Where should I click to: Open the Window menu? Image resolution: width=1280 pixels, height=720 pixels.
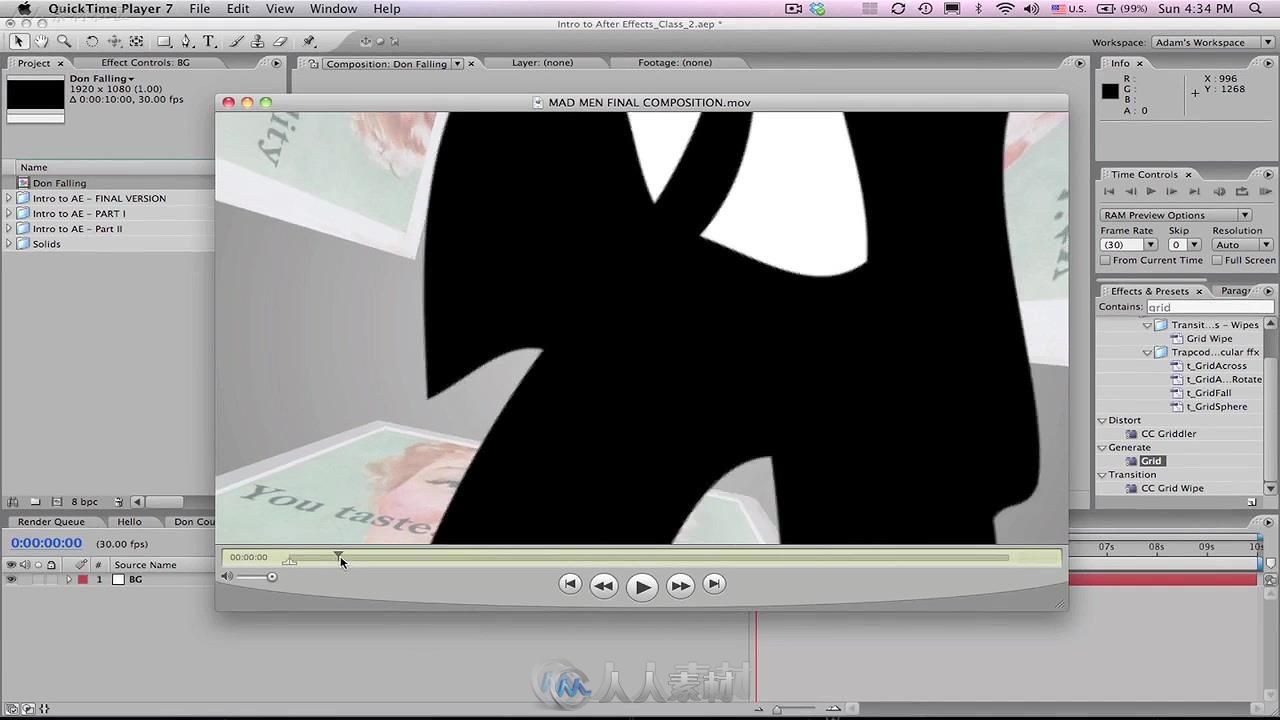333,9
